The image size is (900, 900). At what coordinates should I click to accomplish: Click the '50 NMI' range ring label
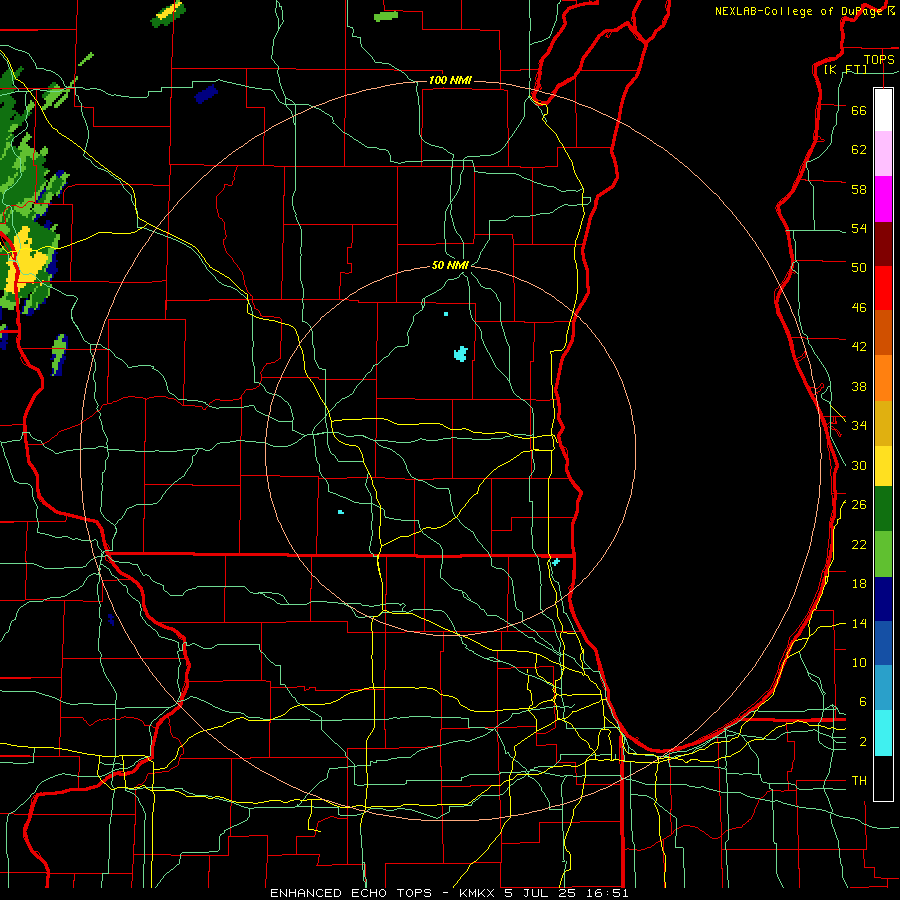pyautogui.click(x=450, y=265)
